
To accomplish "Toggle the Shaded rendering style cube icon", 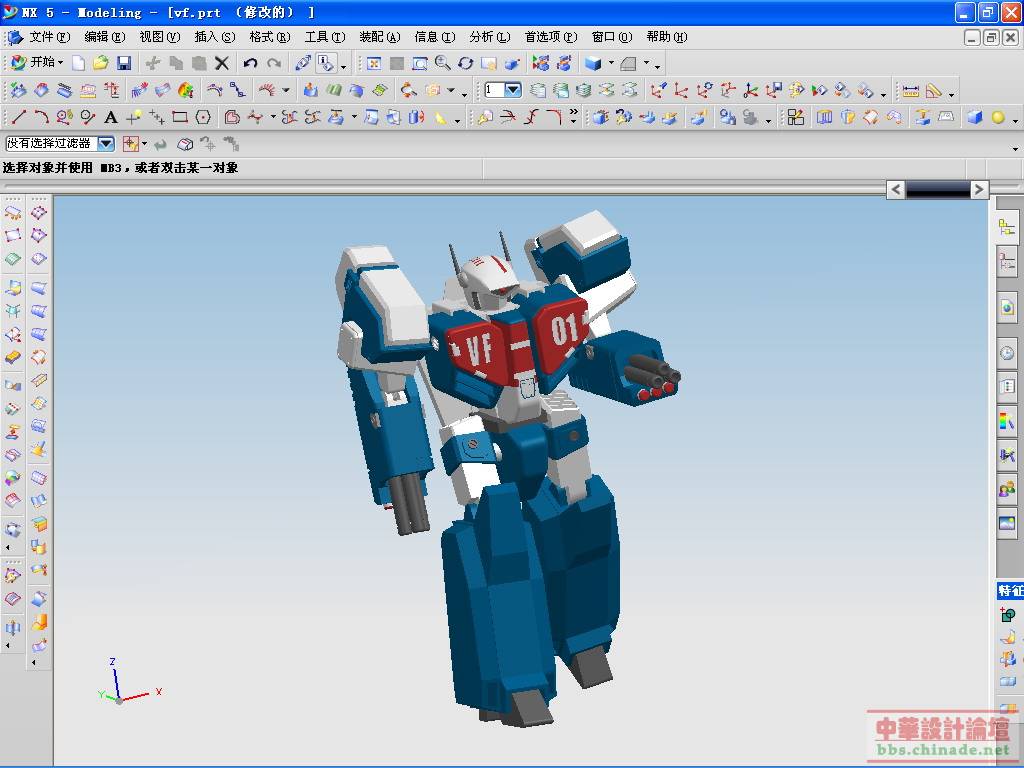I will (592, 63).
